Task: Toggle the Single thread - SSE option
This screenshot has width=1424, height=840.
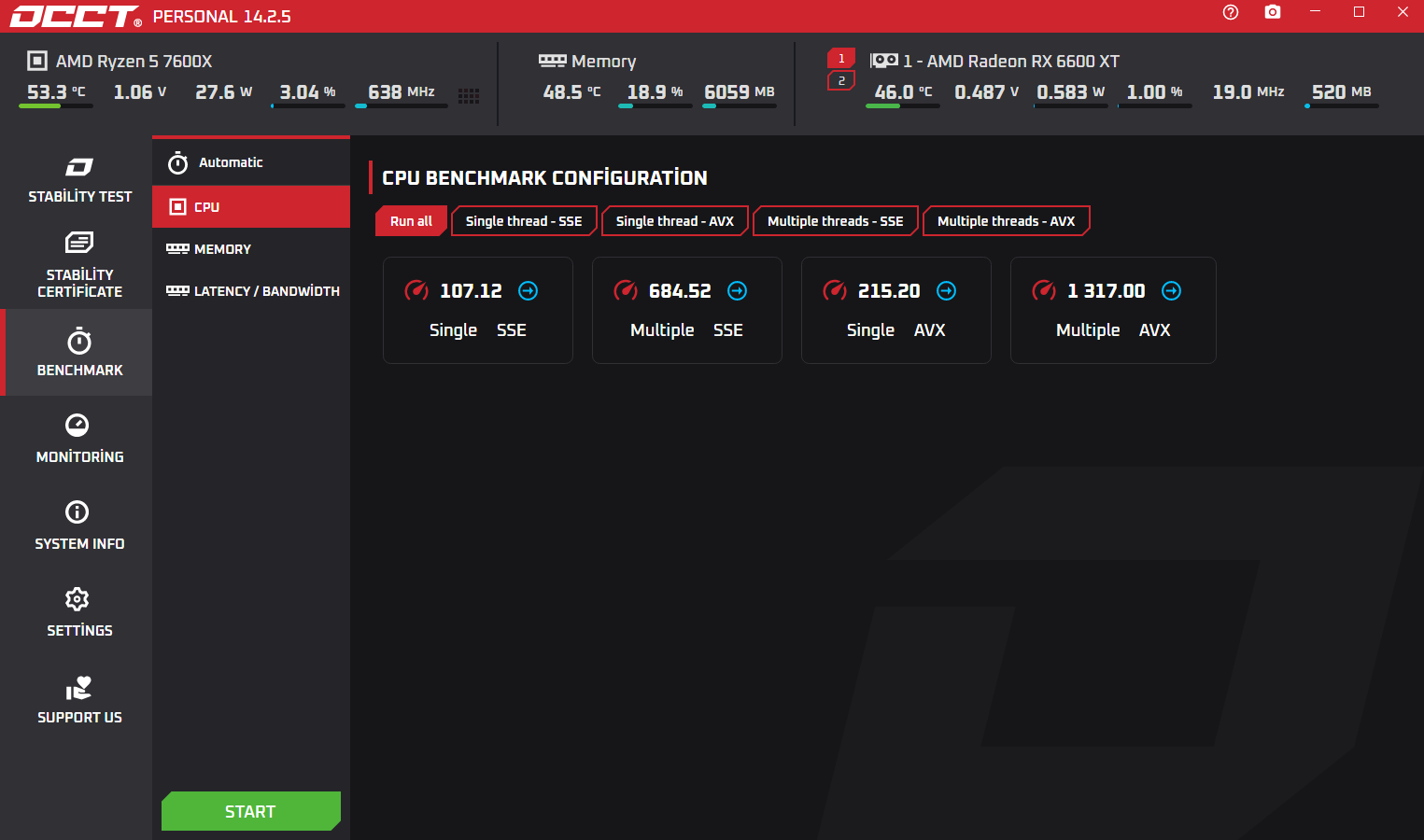Action: click(x=524, y=221)
